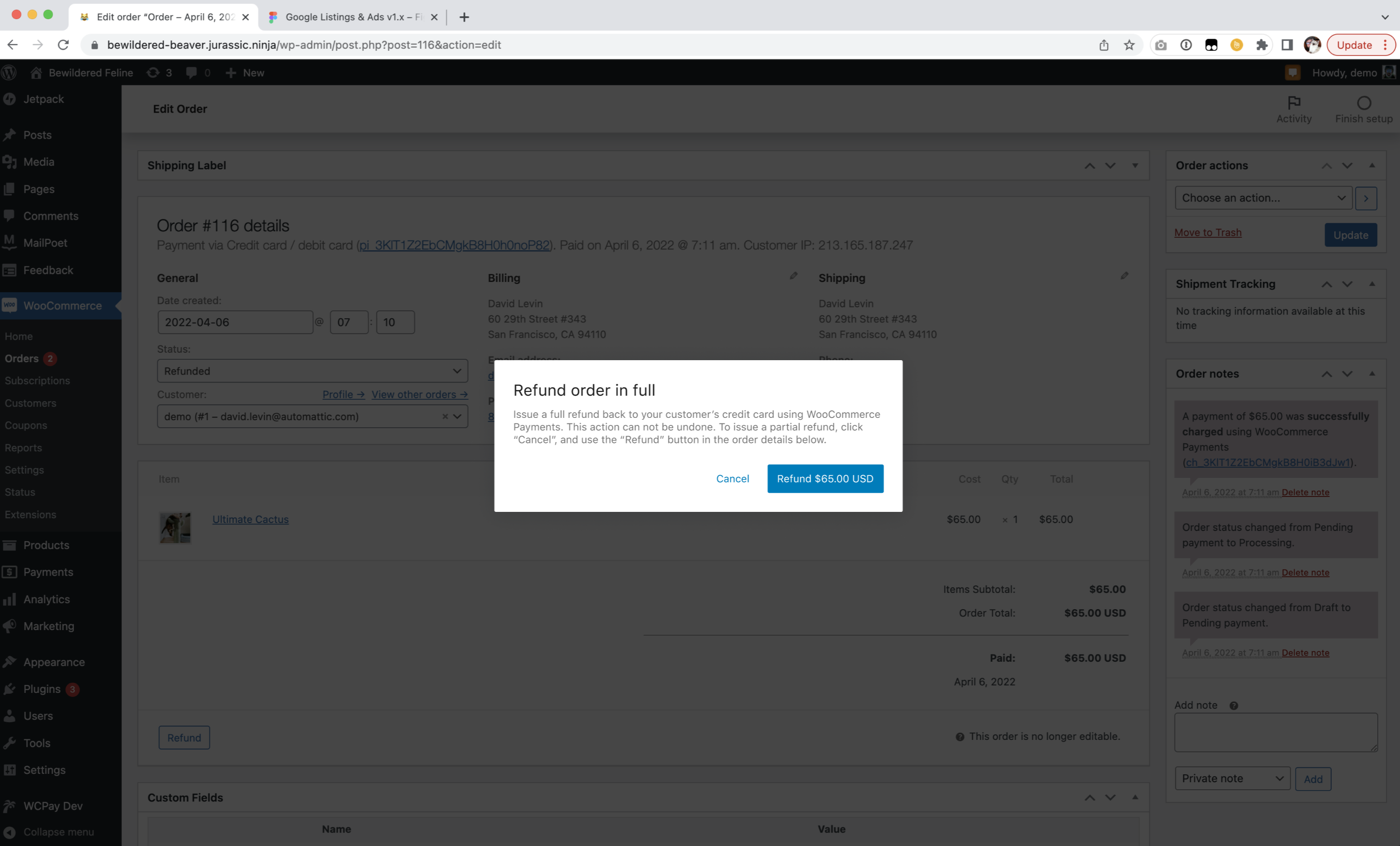Open MailPoet from the sidebar

click(46, 242)
